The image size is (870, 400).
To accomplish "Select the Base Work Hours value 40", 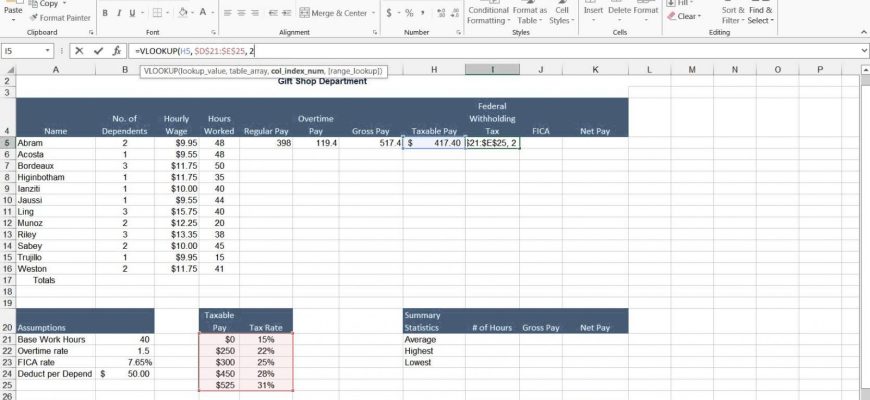I will [125, 339].
